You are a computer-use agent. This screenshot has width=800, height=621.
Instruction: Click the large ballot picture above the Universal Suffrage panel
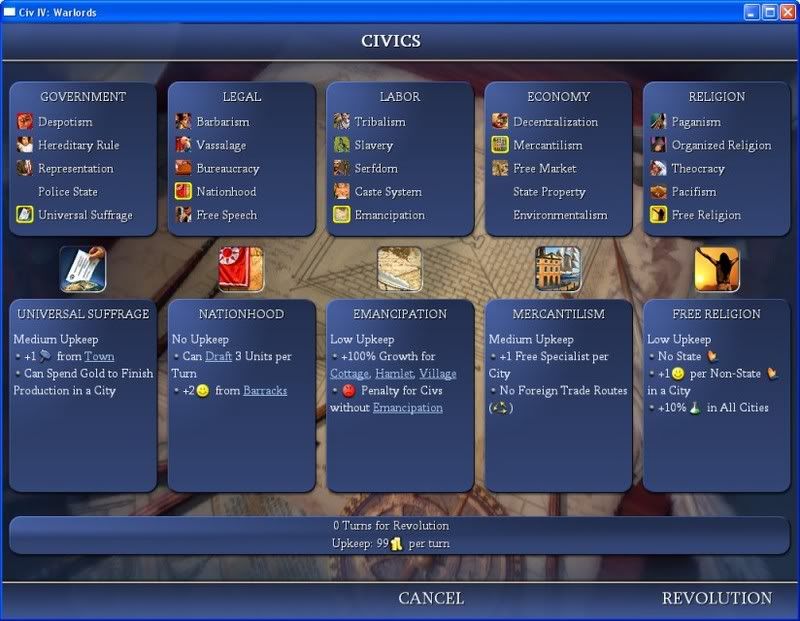point(83,269)
